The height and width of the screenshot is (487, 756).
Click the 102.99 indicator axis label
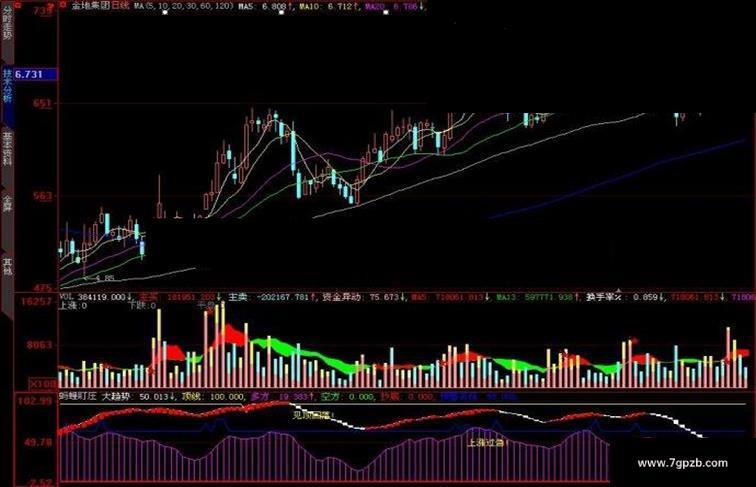(x=34, y=401)
